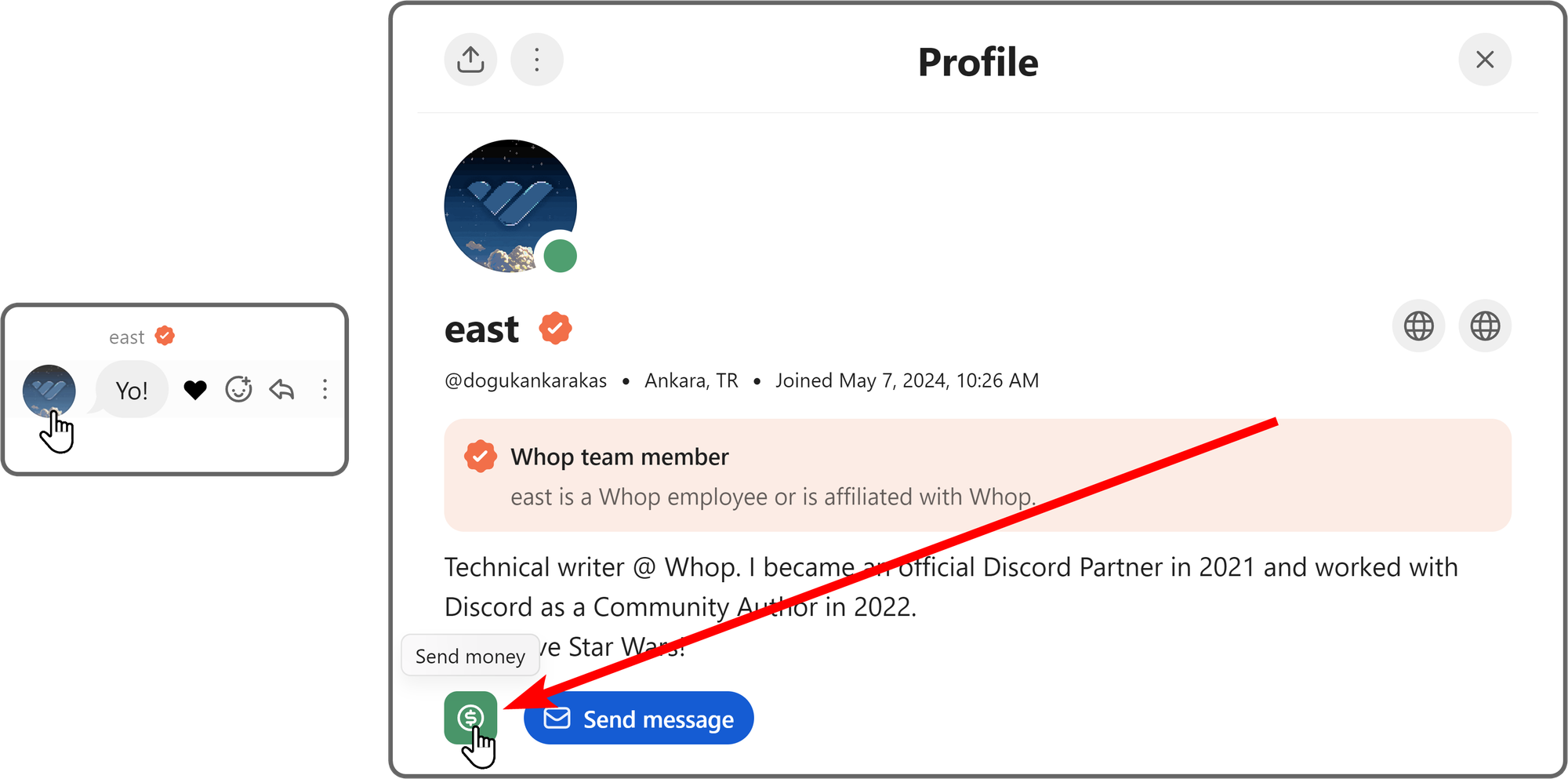Click the share profile icon
This screenshot has width=1568, height=779.
point(470,60)
